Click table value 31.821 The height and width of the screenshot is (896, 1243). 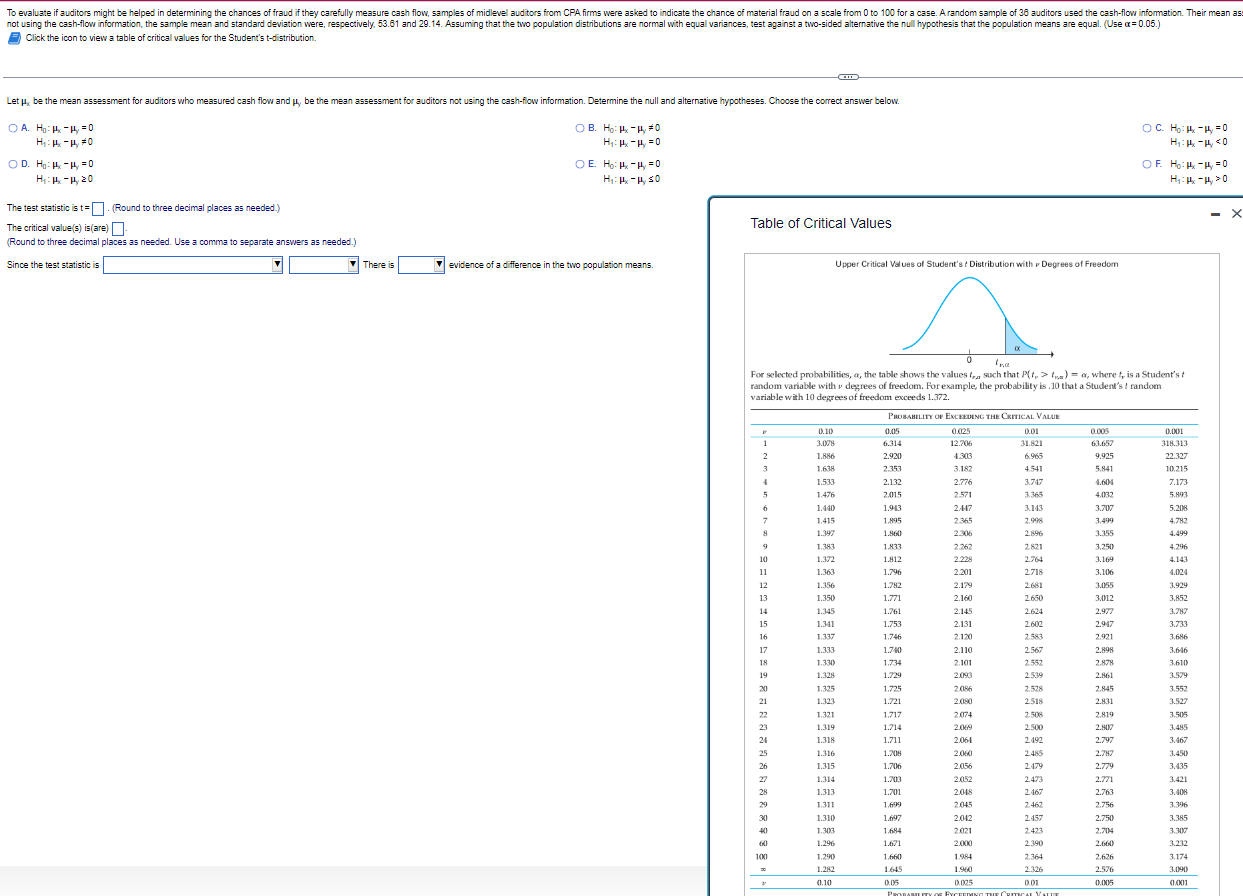[1031, 443]
